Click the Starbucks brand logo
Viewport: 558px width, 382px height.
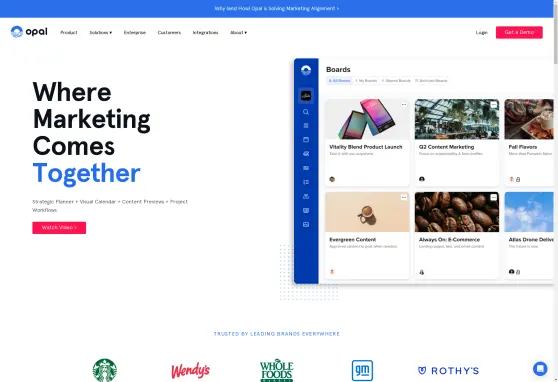click(x=105, y=370)
